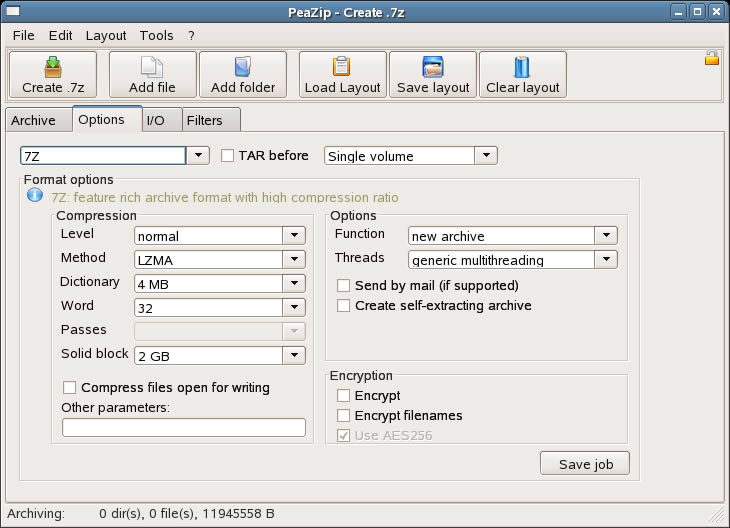Expand the Threads multithreading dropdown
Screen dimensions: 730x528
tap(606, 259)
